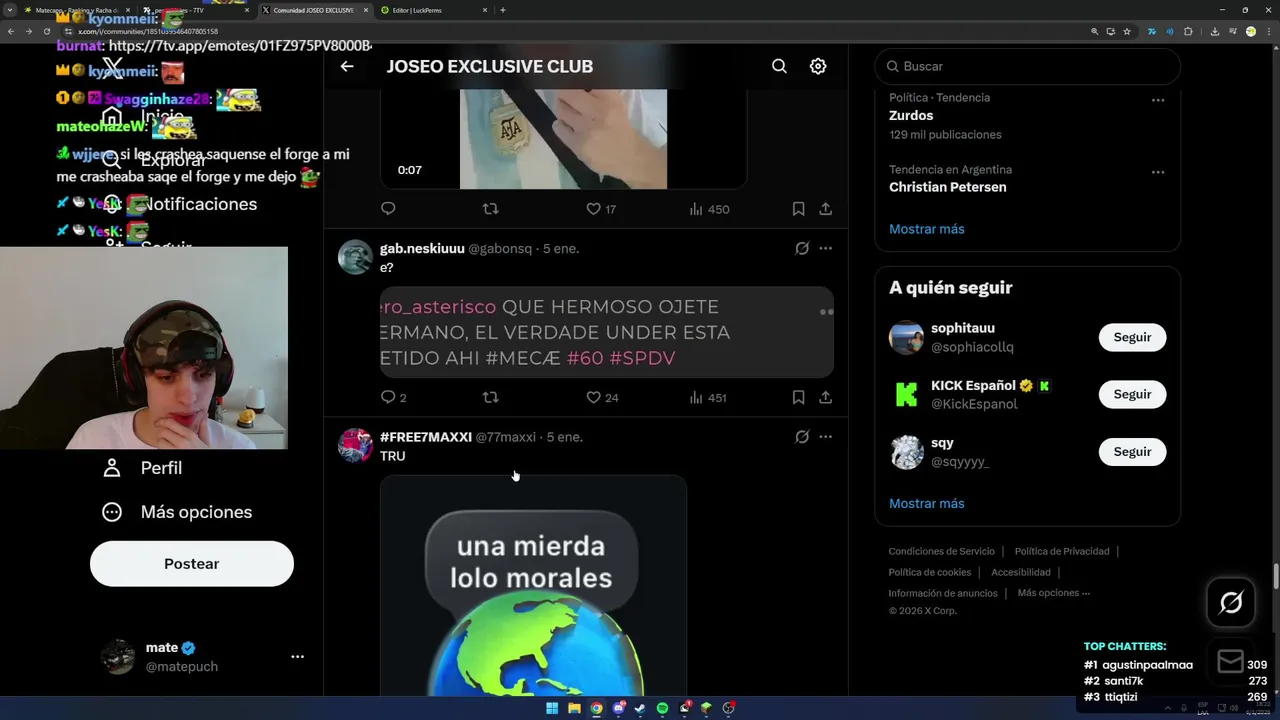Repost gab.neskiuuu's post
Screen dimensions: 1280x720
coord(490,397)
